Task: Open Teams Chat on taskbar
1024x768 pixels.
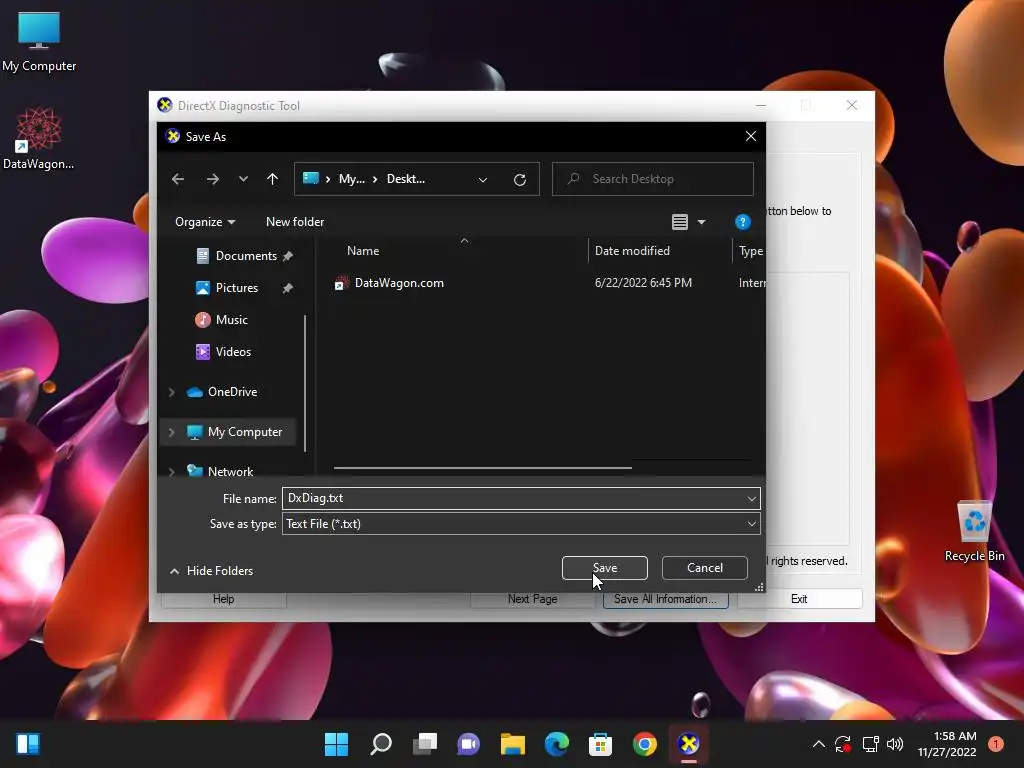Action: (x=468, y=744)
